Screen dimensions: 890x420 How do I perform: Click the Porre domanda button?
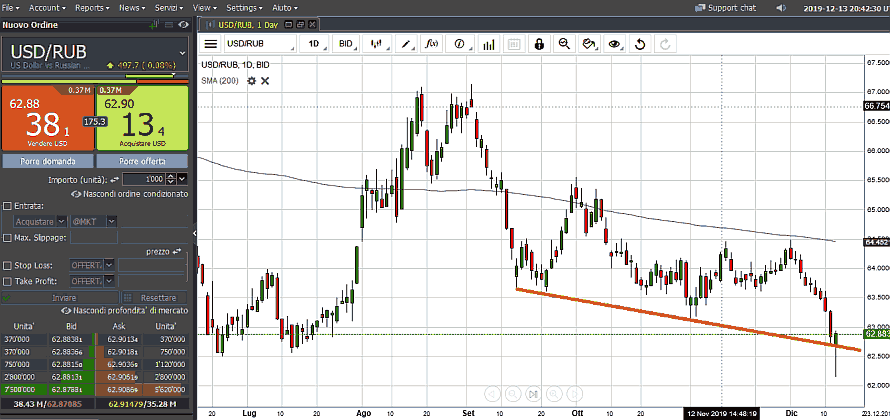tap(47, 161)
